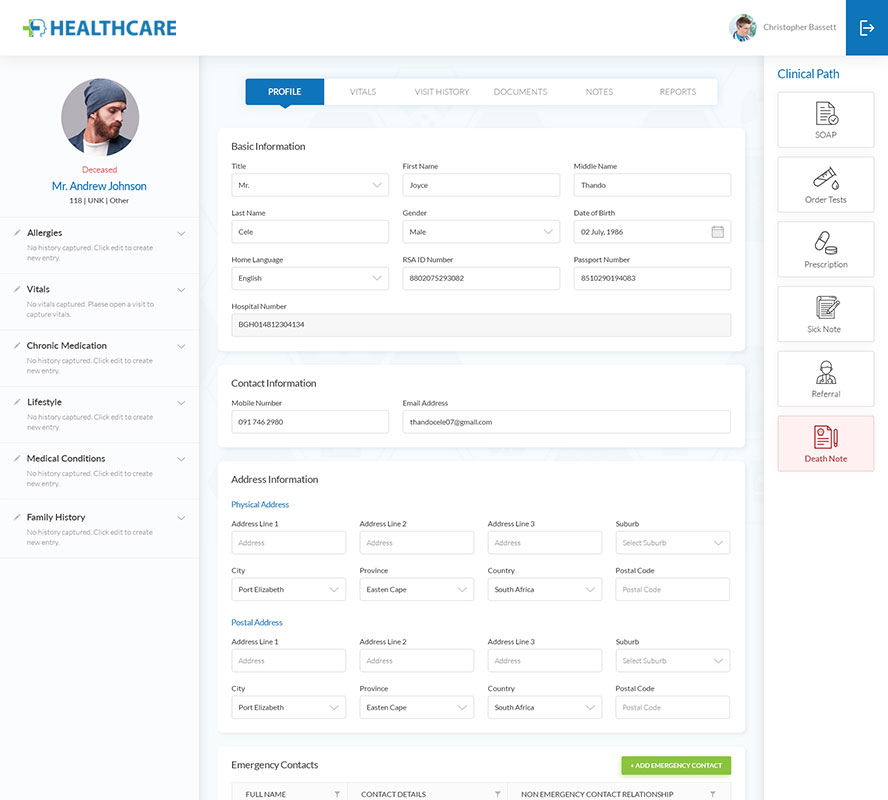888x800 pixels.
Task: Expand the Allergies section chevron
Action: (181, 233)
